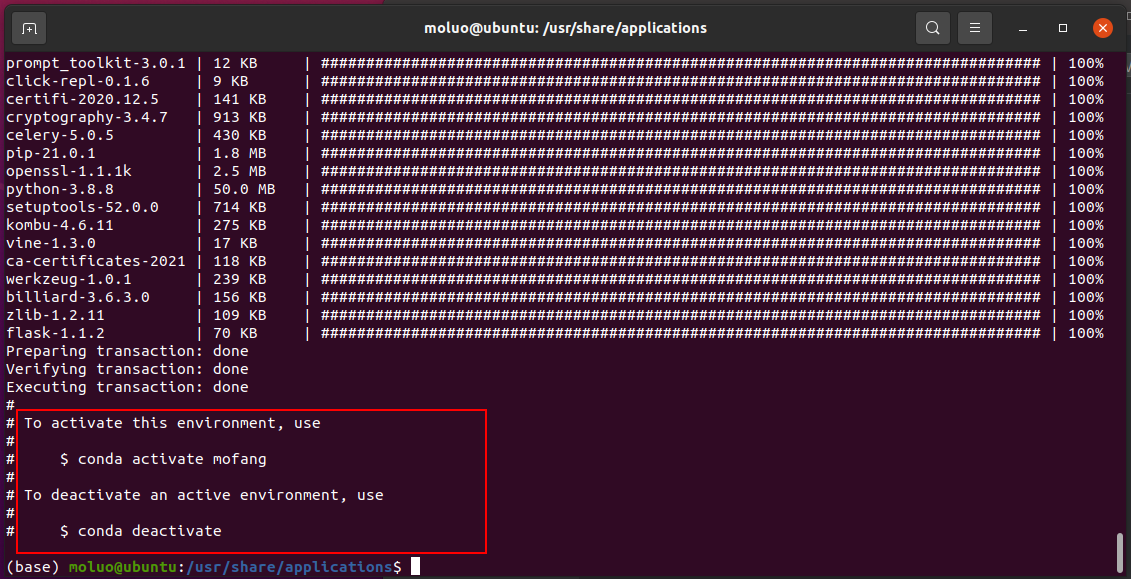Click the /usr/share/applications path in prompt
The height and width of the screenshot is (579, 1131).
289,567
